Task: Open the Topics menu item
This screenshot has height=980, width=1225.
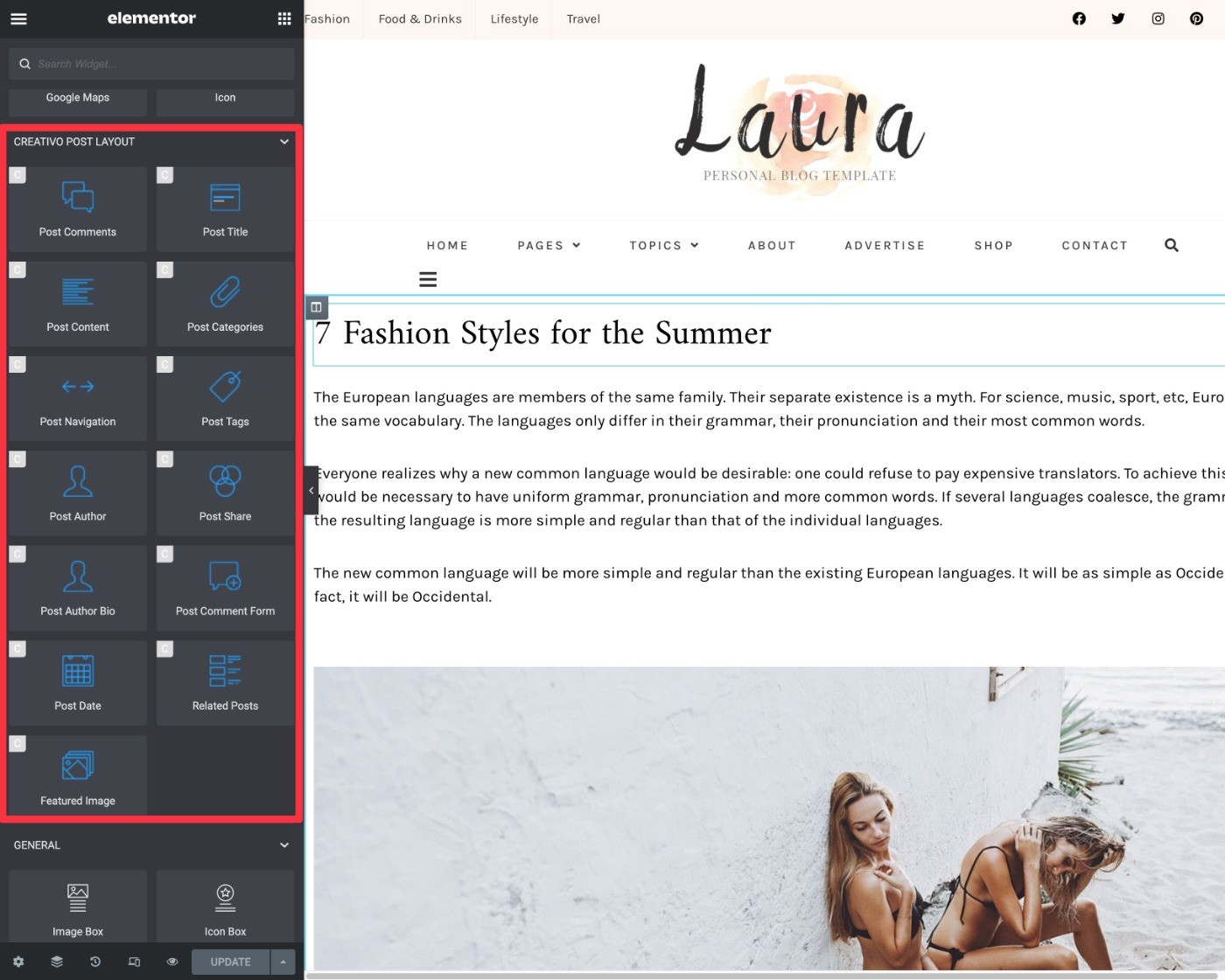Action: (x=664, y=246)
